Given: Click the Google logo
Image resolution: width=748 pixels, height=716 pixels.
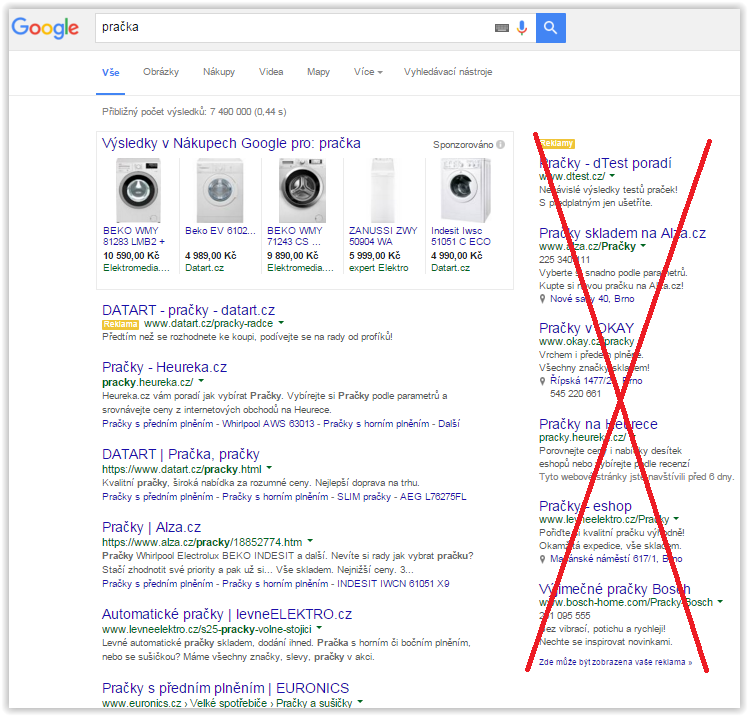Looking at the screenshot, I should point(45,28).
